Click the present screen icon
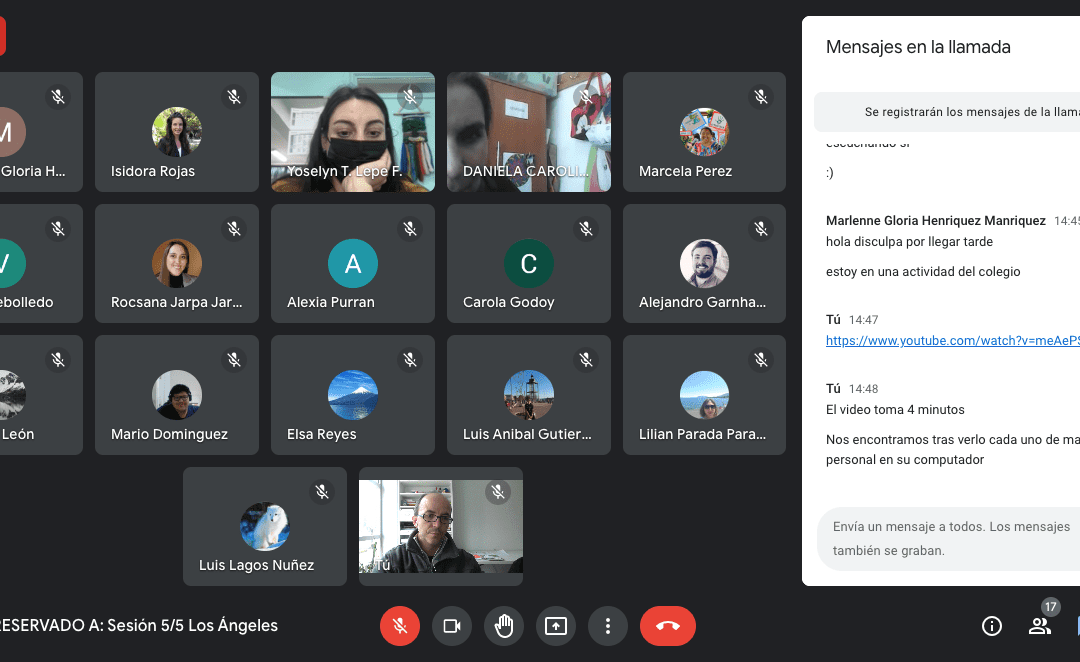 (x=556, y=625)
